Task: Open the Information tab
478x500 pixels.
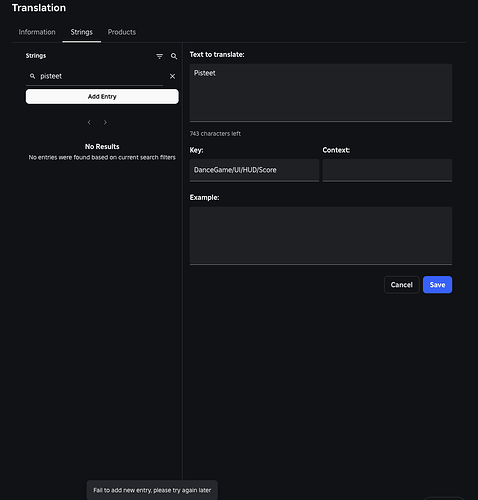Action: pyautogui.click(x=37, y=32)
